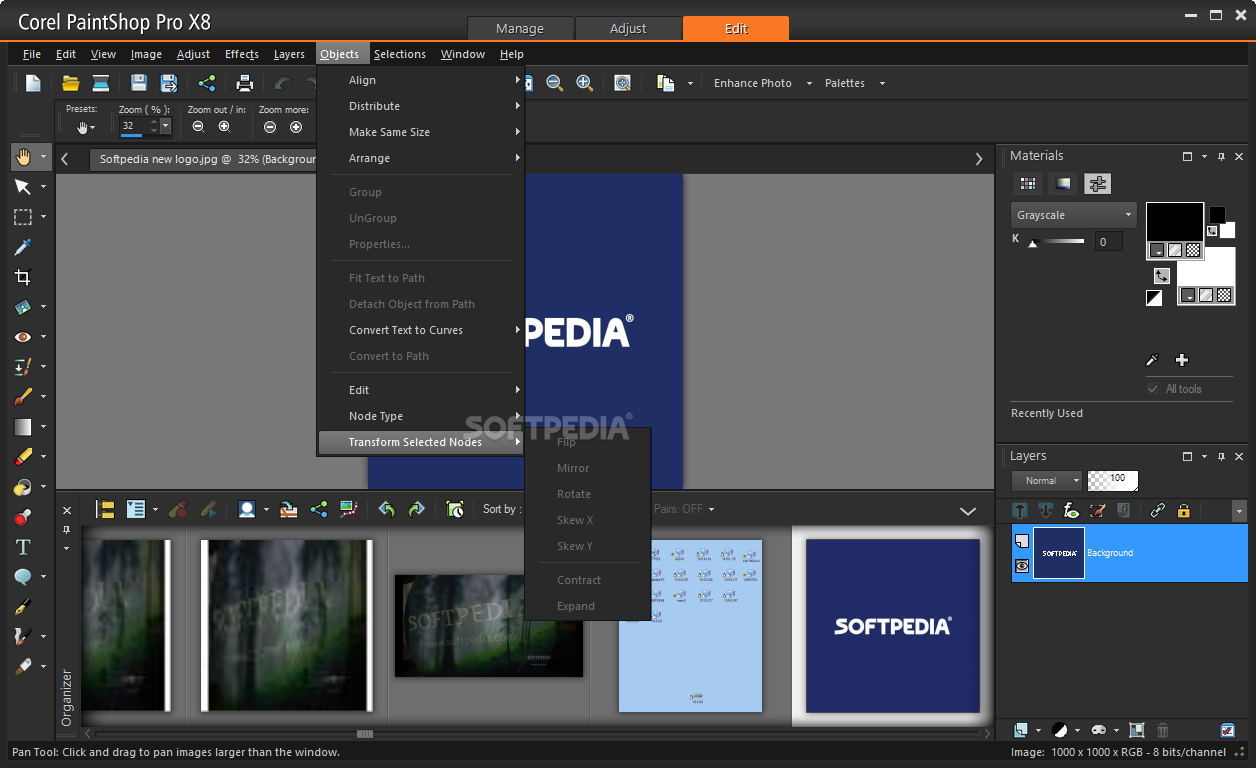This screenshot has width=1256, height=768.
Task: Toggle background transparent material button
Action: pyautogui.click(x=1222, y=295)
